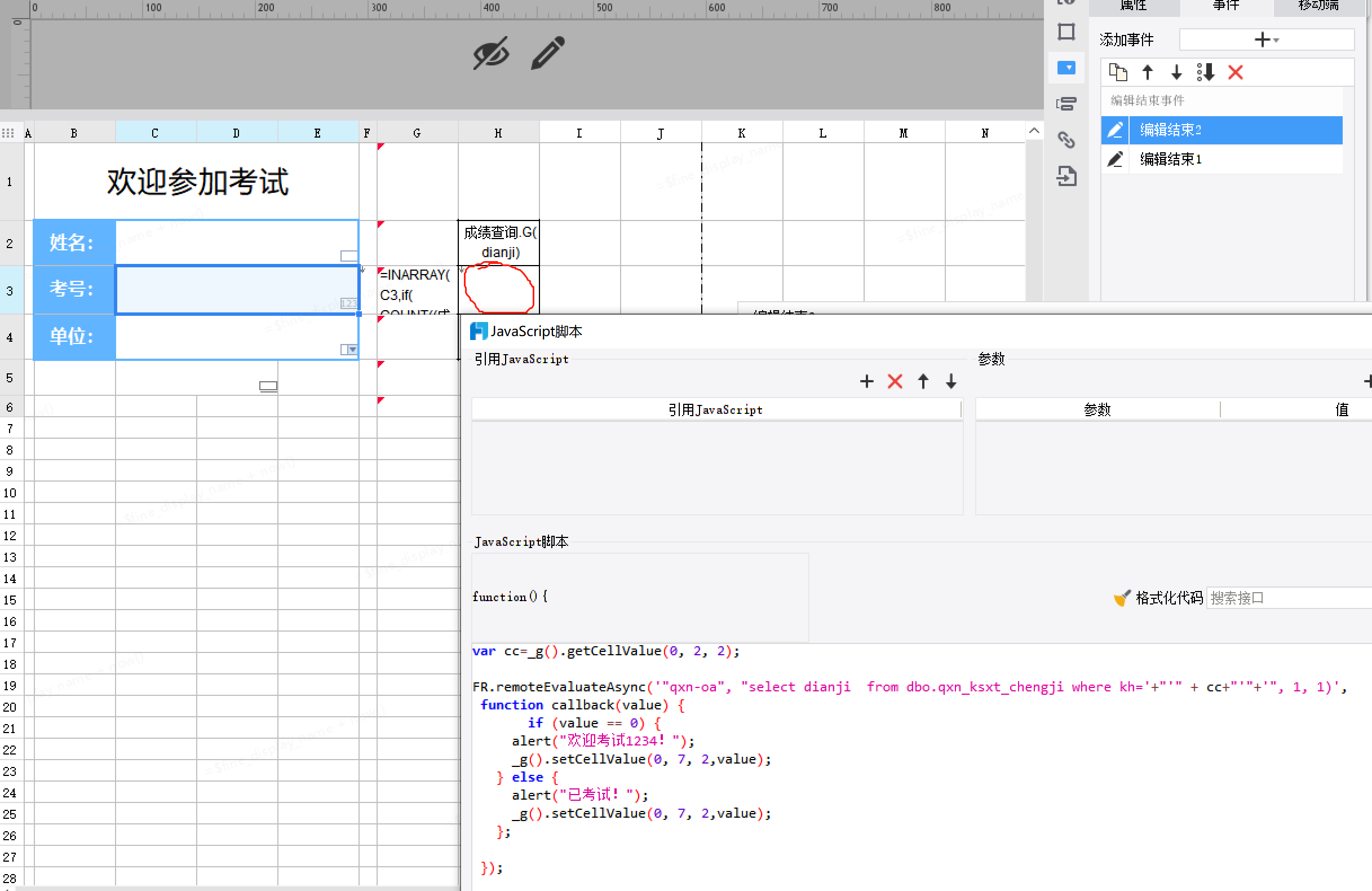Select the 编辑结束2 event row
The width and height of the screenshot is (1372, 891).
click(1221, 130)
